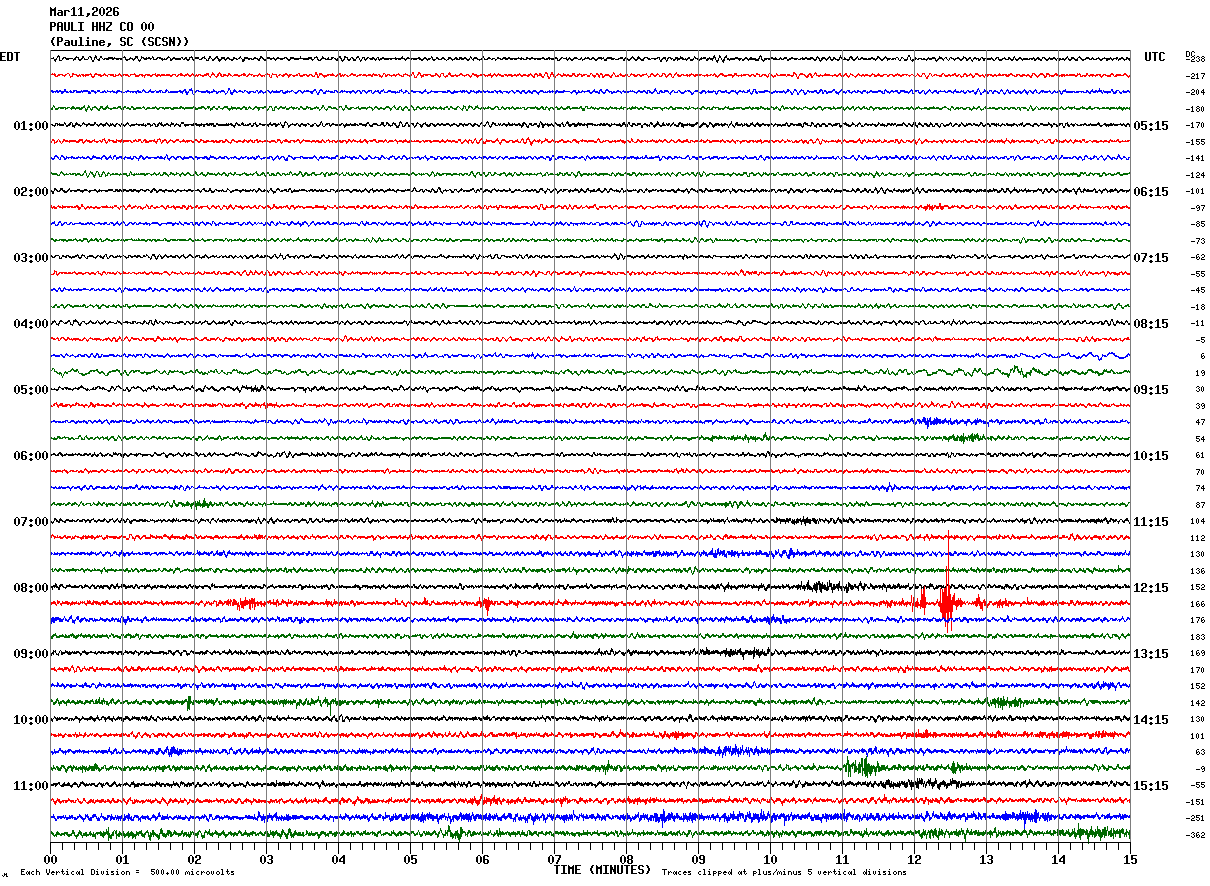Image resolution: width=1210 pixels, height=886 pixels.
Task: Click the 08:00 EDT row label
Action: coord(30,588)
